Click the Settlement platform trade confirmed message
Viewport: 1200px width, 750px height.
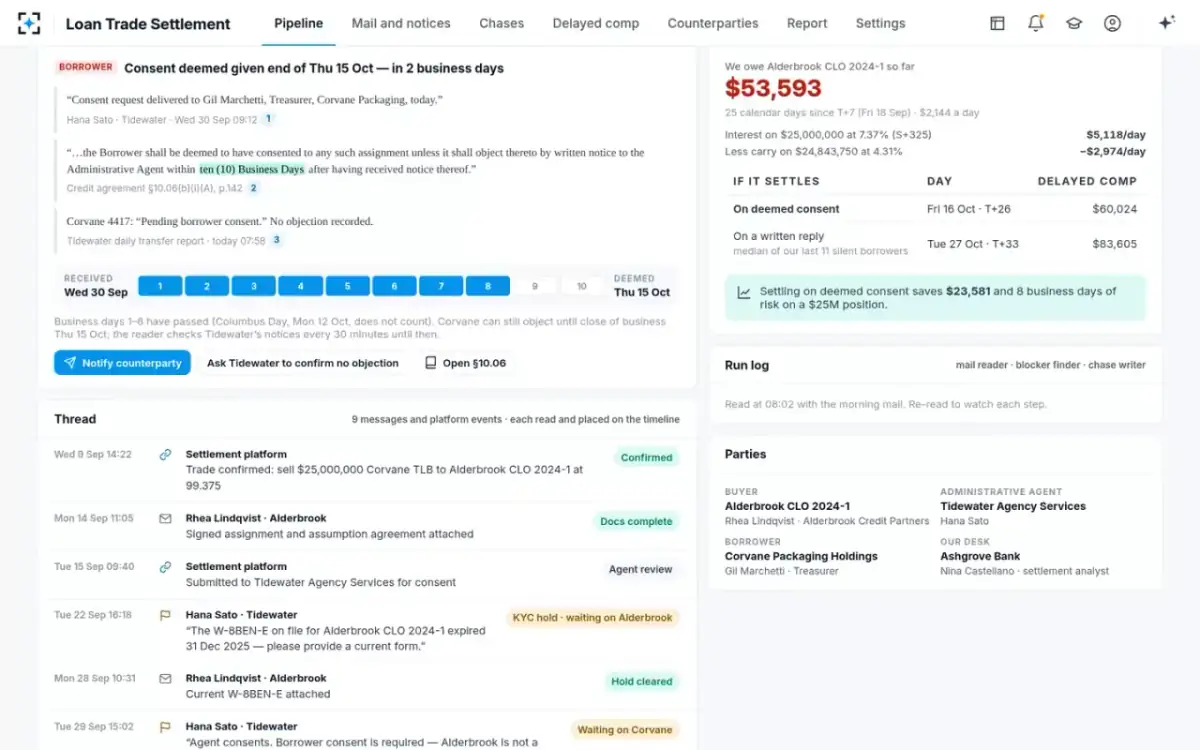coord(366,470)
